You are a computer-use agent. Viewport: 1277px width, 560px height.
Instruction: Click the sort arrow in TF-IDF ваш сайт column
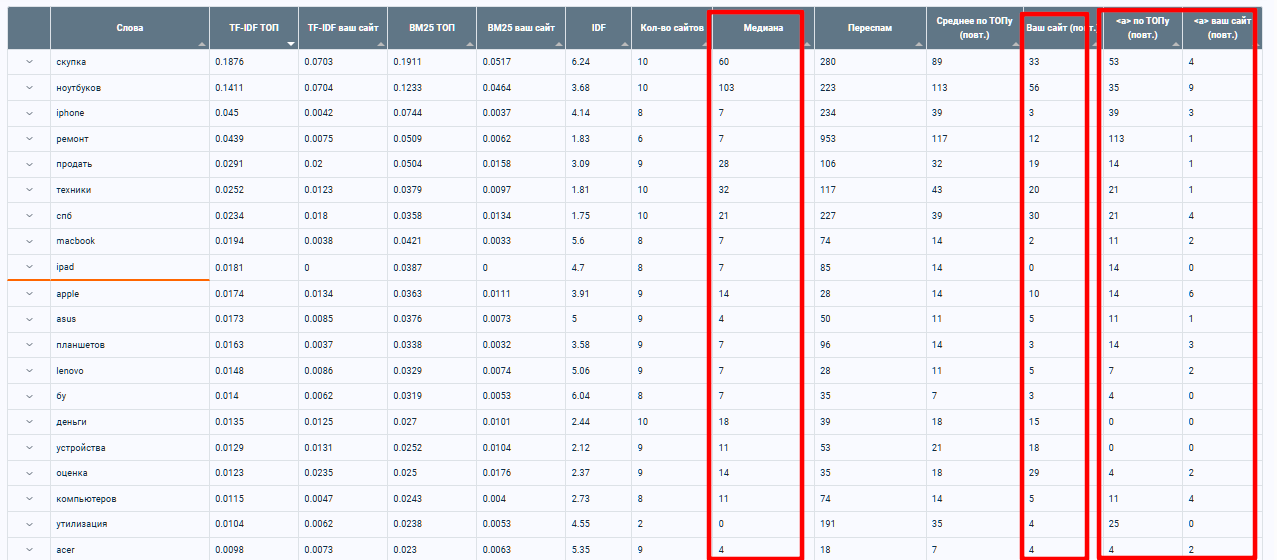[380, 45]
